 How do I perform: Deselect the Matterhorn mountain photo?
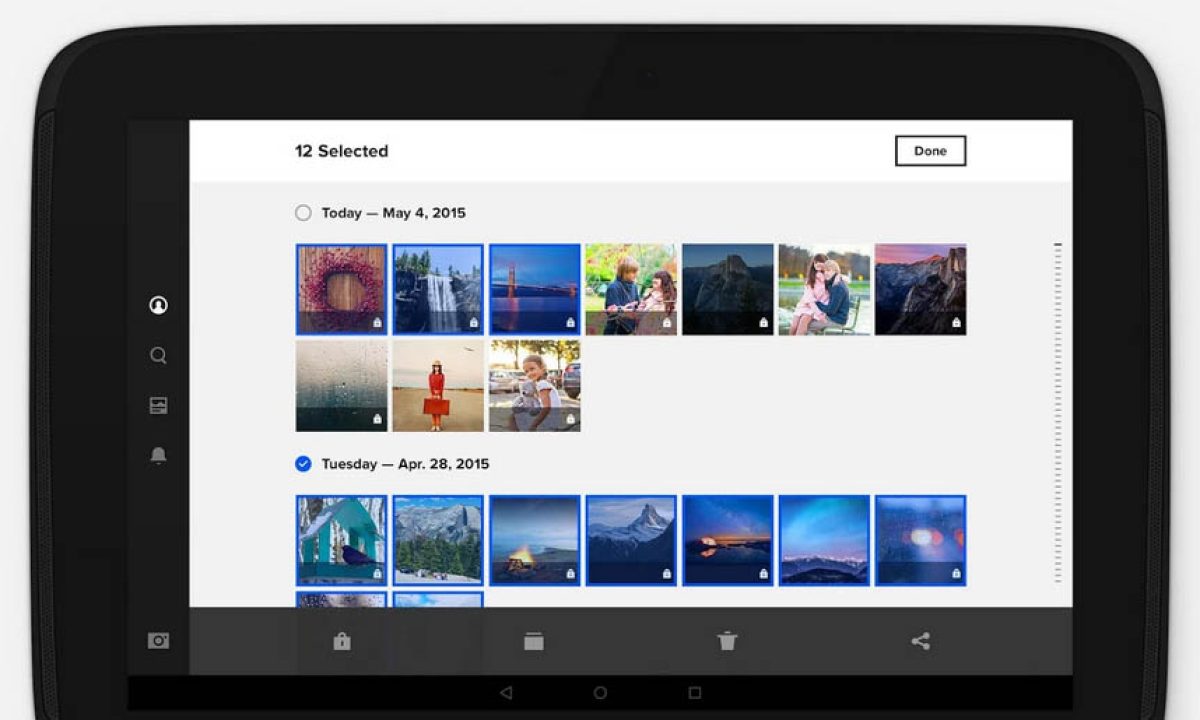click(x=631, y=540)
